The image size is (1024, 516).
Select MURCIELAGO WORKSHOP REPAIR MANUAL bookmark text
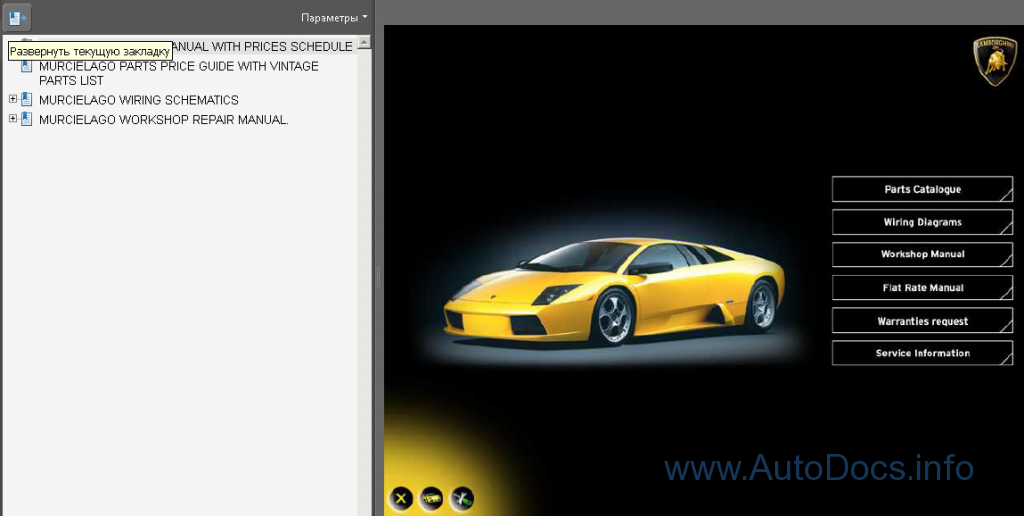163,120
